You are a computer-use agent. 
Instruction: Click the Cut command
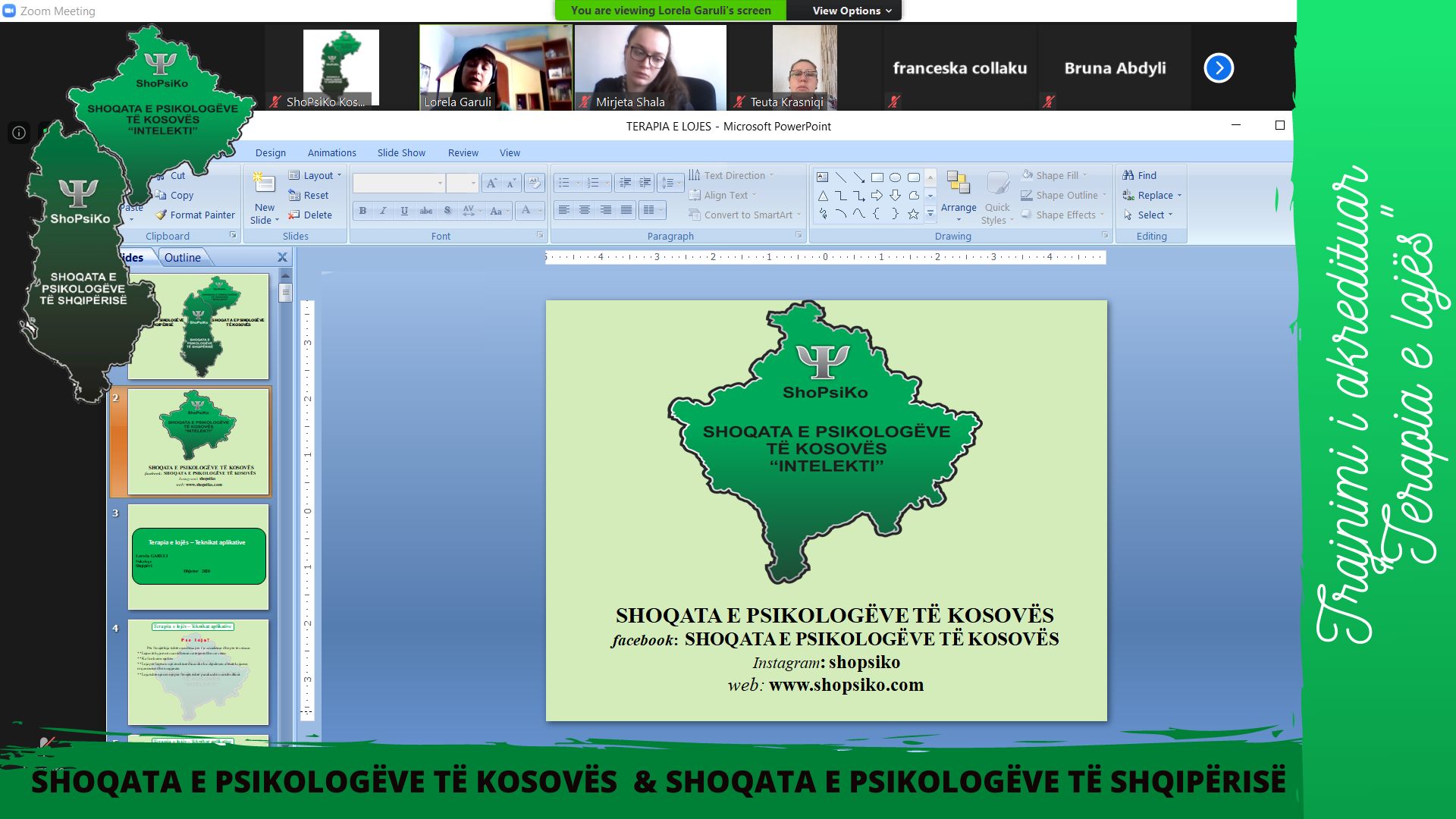tap(171, 175)
